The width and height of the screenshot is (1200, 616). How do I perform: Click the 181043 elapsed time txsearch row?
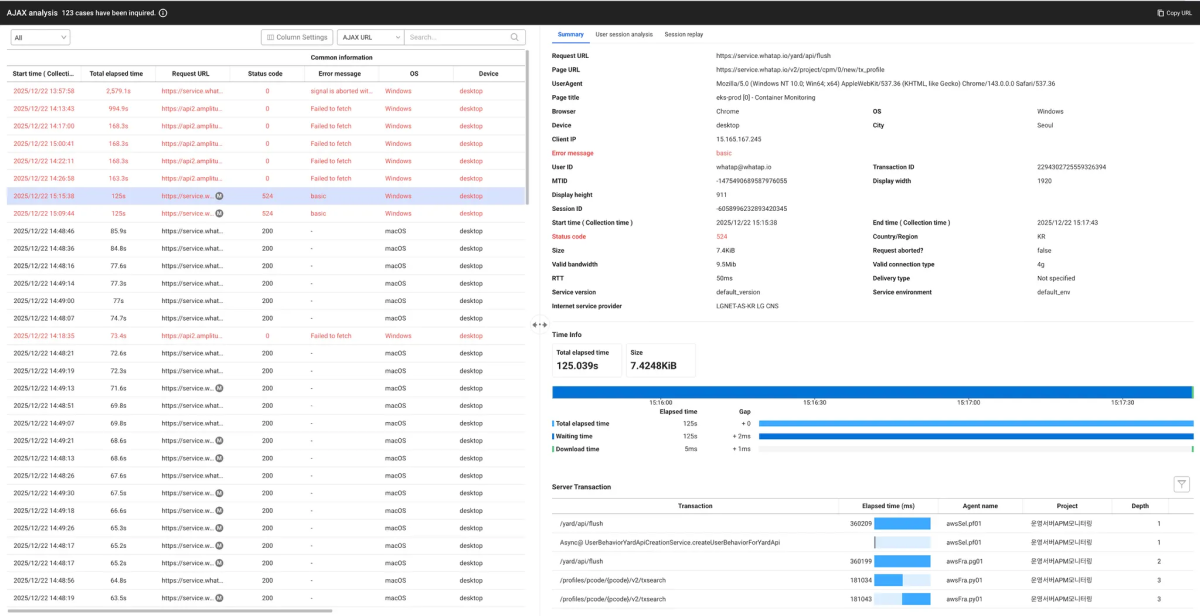pos(872,599)
